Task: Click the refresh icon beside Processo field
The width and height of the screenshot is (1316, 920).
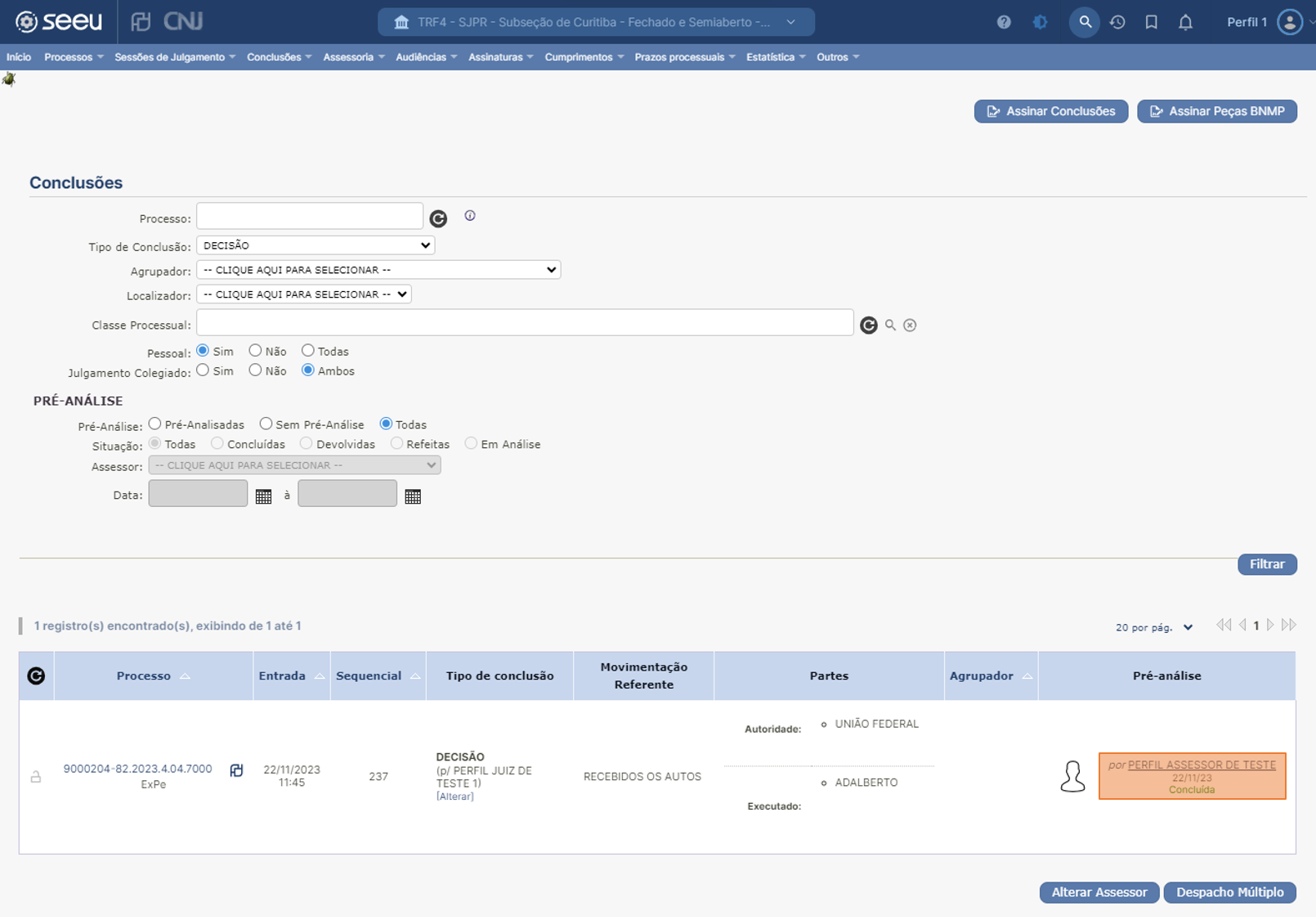Action: click(x=438, y=218)
